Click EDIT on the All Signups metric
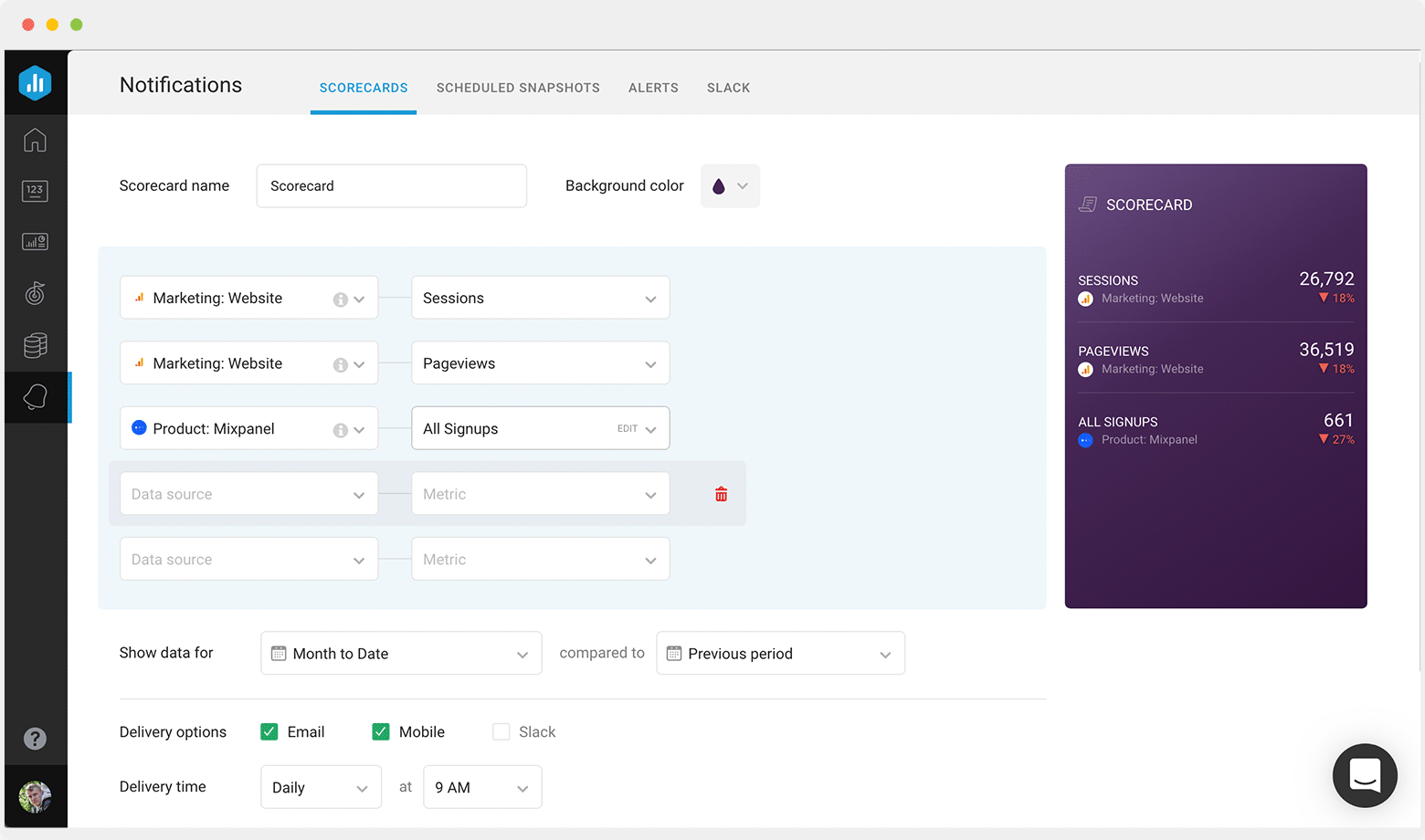1425x840 pixels. pos(628,428)
